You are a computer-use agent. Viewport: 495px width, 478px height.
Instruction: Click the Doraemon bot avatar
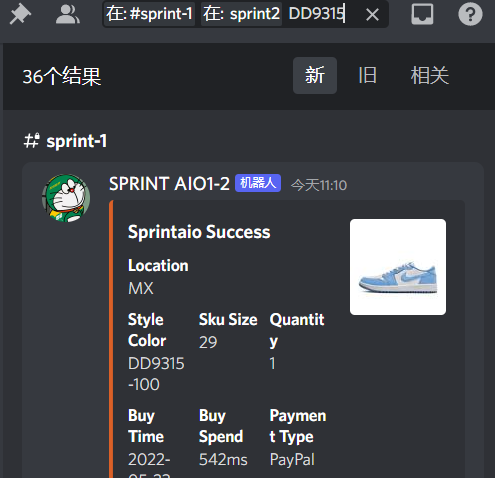click(x=66, y=198)
